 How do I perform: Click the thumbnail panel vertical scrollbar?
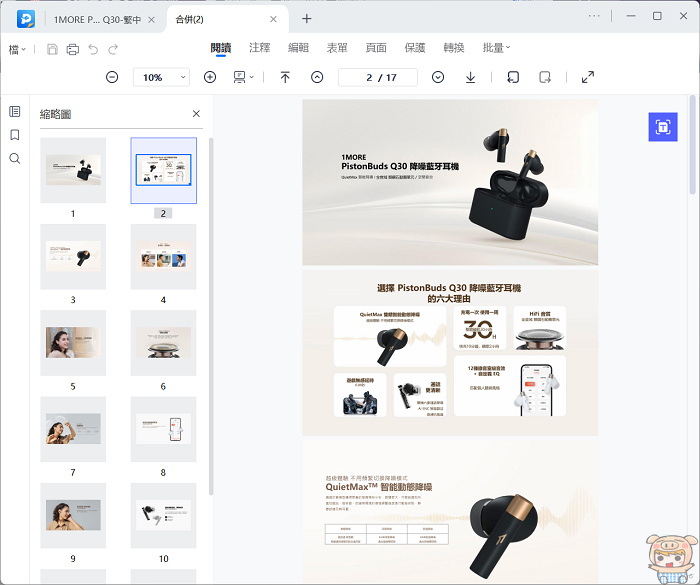click(211, 316)
